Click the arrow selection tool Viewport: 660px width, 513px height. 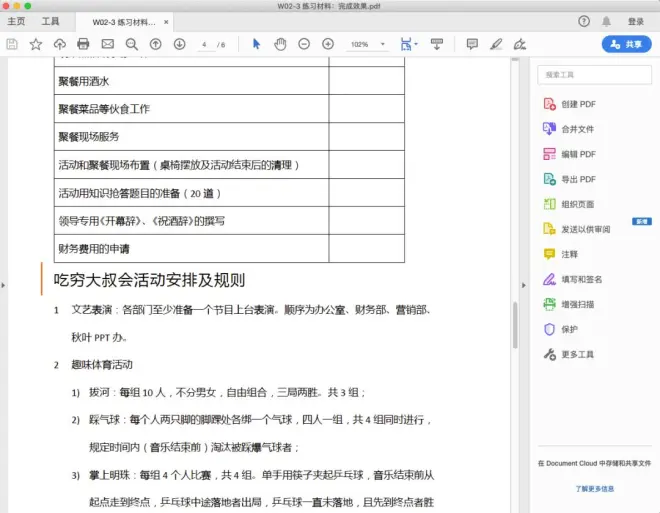pyautogui.click(x=256, y=44)
